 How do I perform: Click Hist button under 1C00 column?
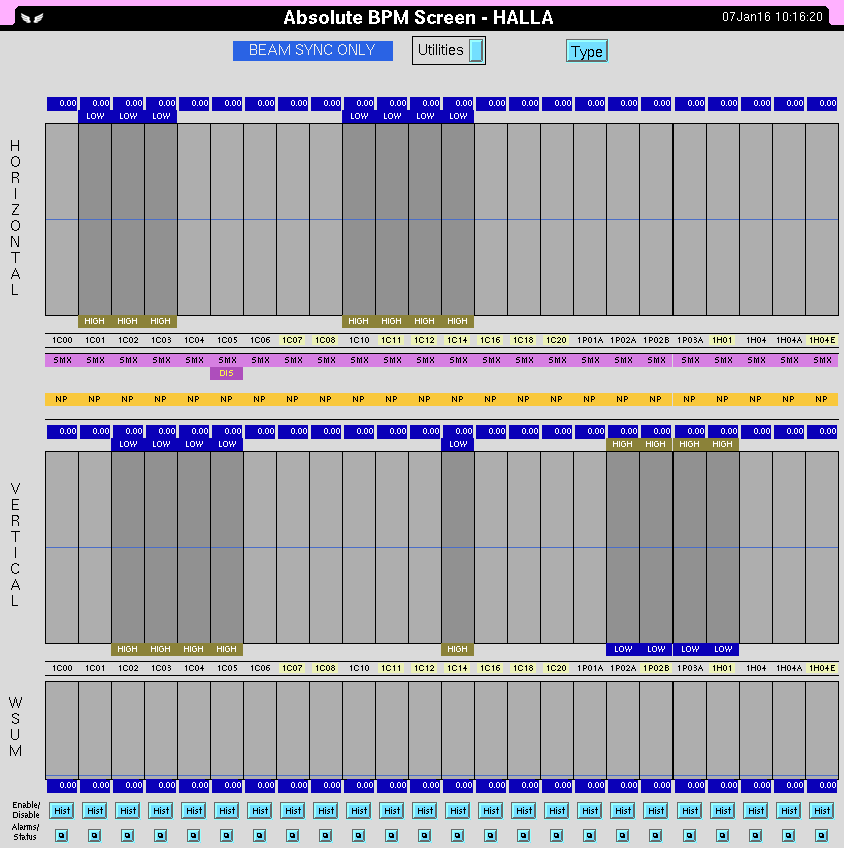[x=62, y=810]
